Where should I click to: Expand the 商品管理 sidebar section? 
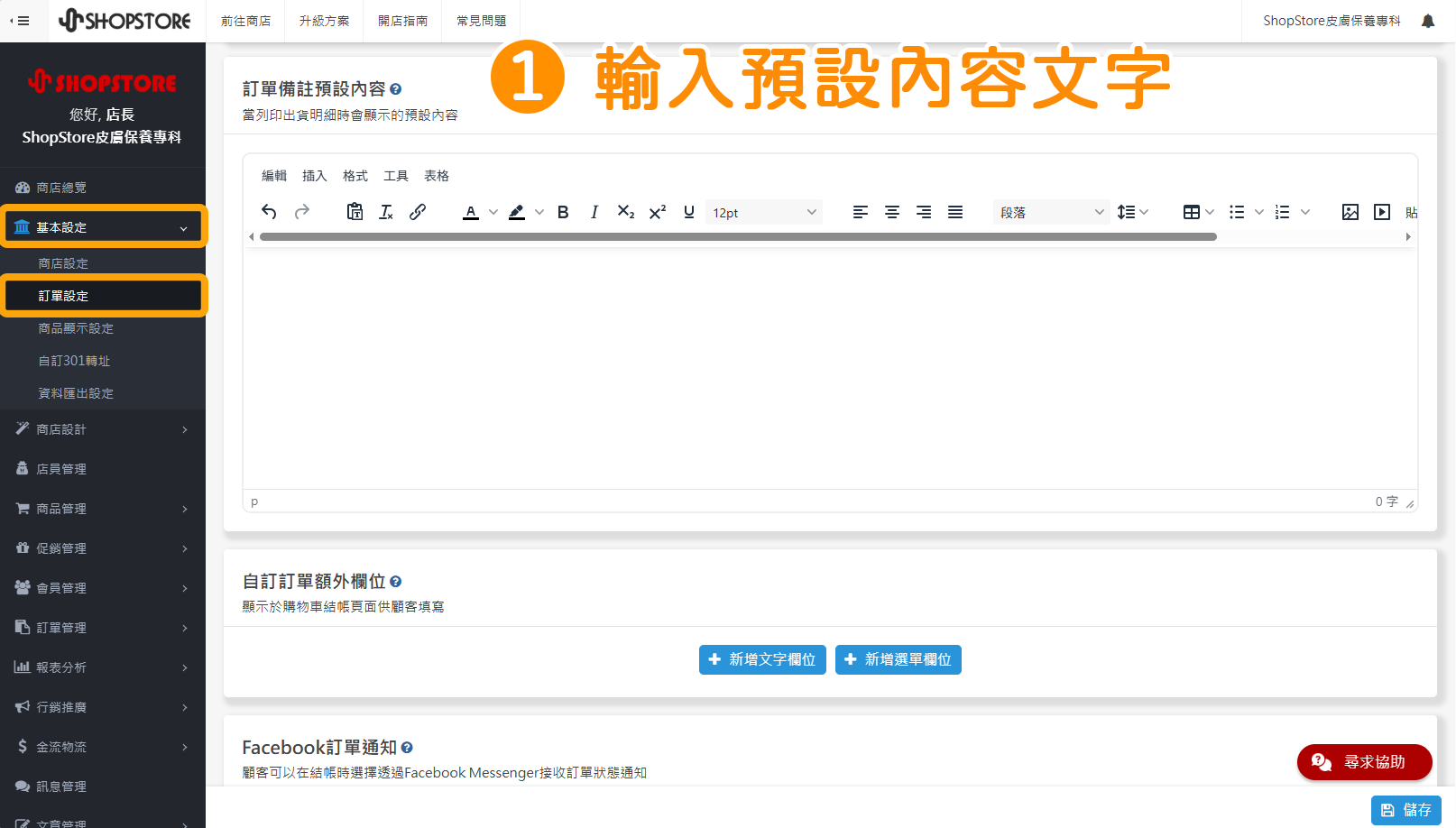(x=103, y=509)
